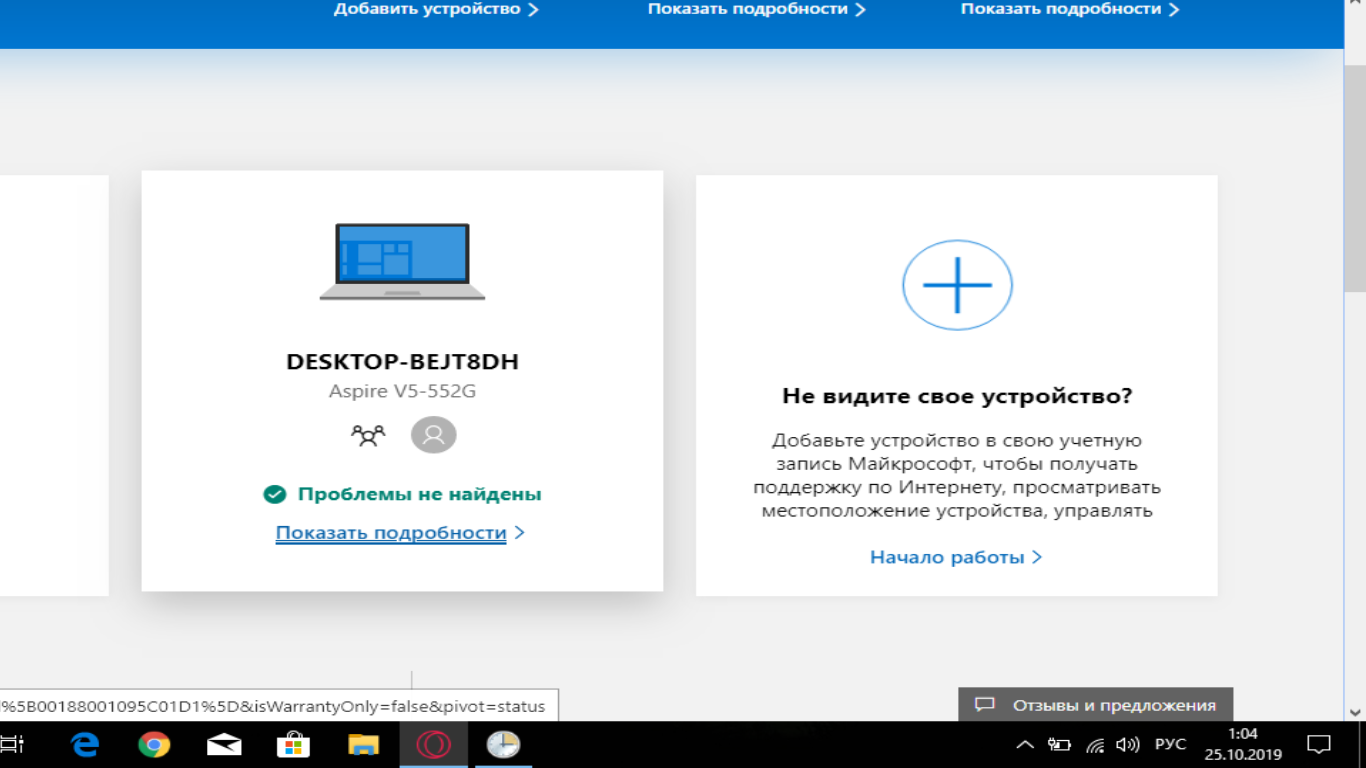Click the green checkmark status icon
This screenshot has height=768, width=1366.
pos(275,494)
